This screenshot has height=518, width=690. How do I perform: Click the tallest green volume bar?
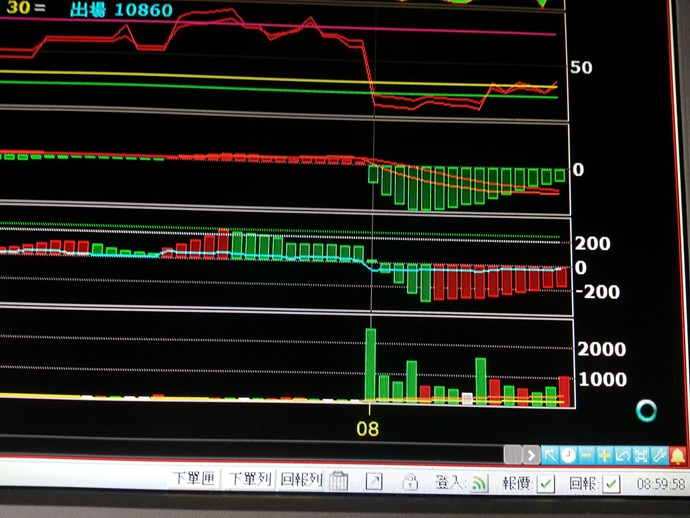click(x=371, y=365)
